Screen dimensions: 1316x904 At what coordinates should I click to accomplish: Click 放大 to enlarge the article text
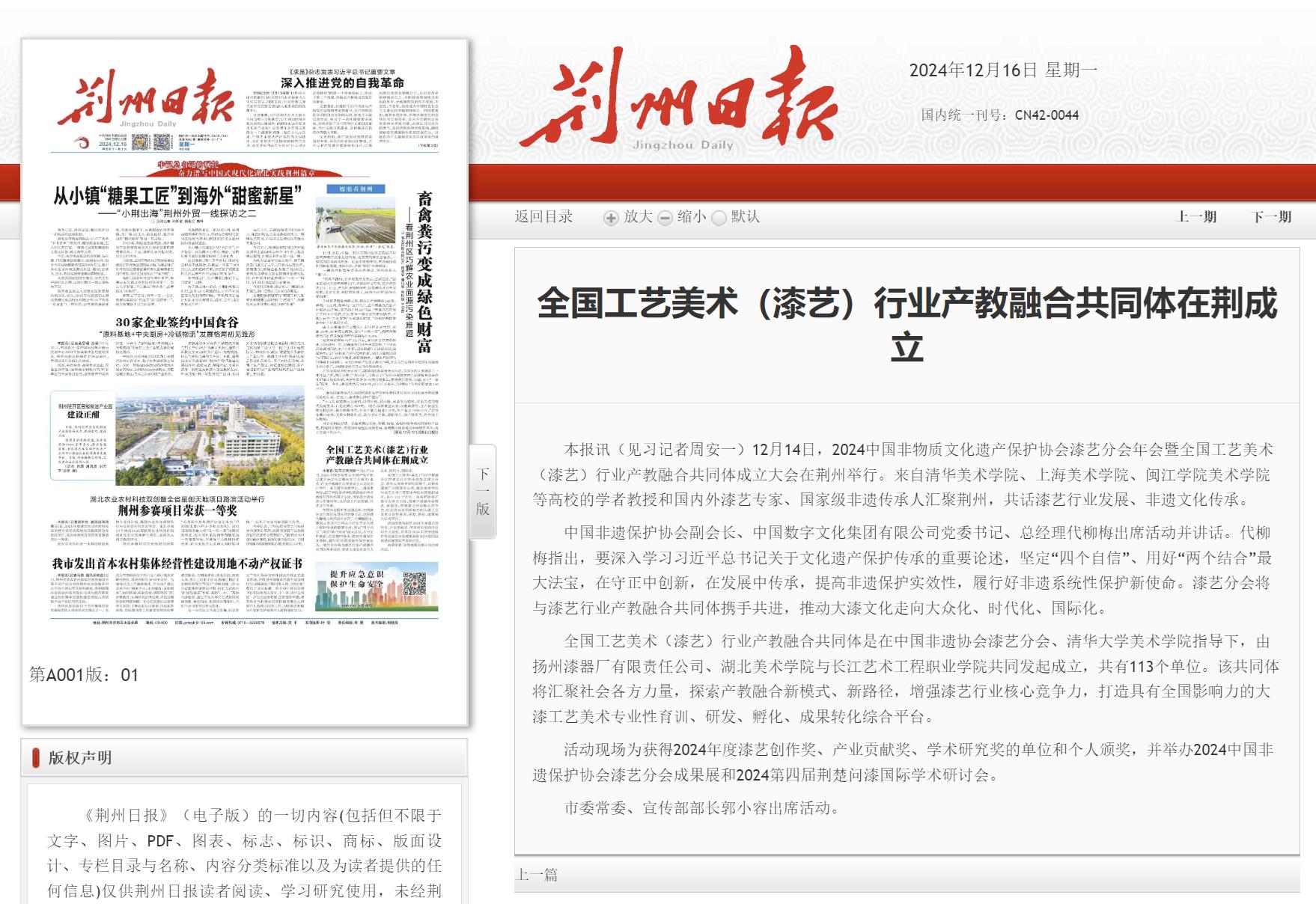click(x=639, y=217)
